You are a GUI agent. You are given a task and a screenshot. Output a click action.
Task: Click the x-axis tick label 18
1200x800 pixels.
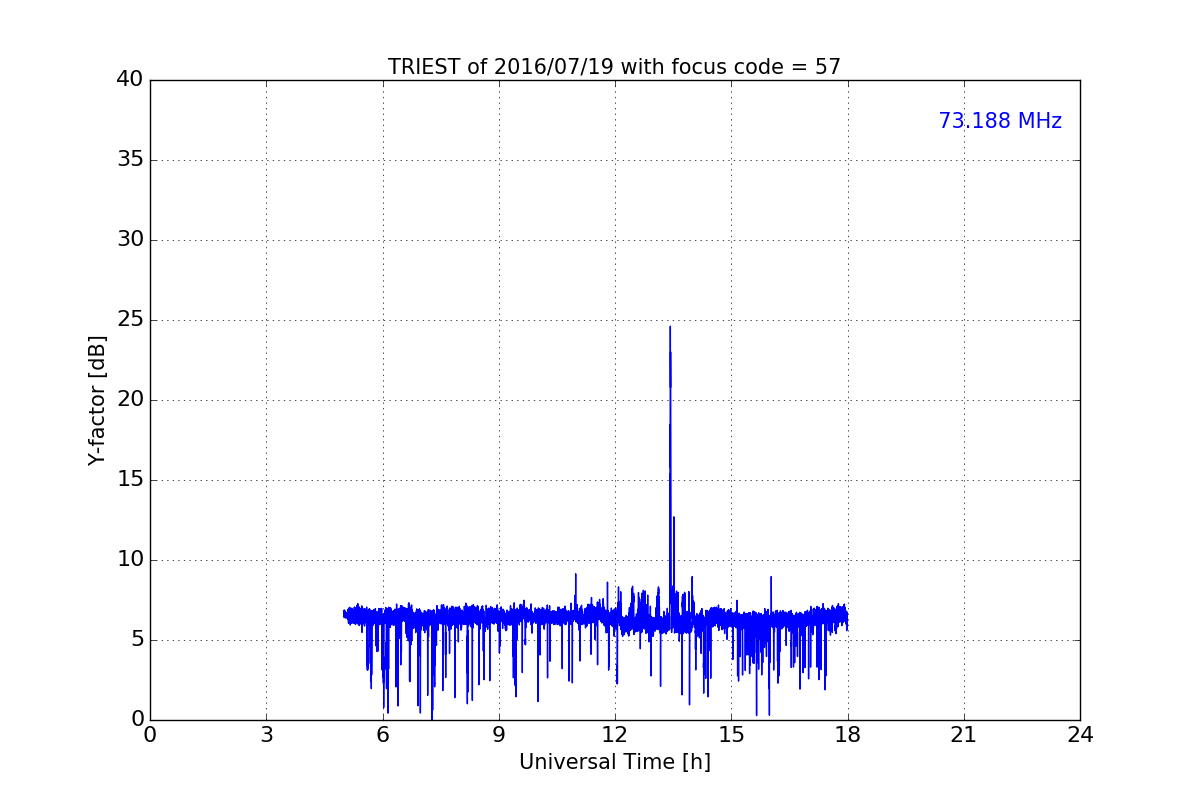(x=848, y=734)
